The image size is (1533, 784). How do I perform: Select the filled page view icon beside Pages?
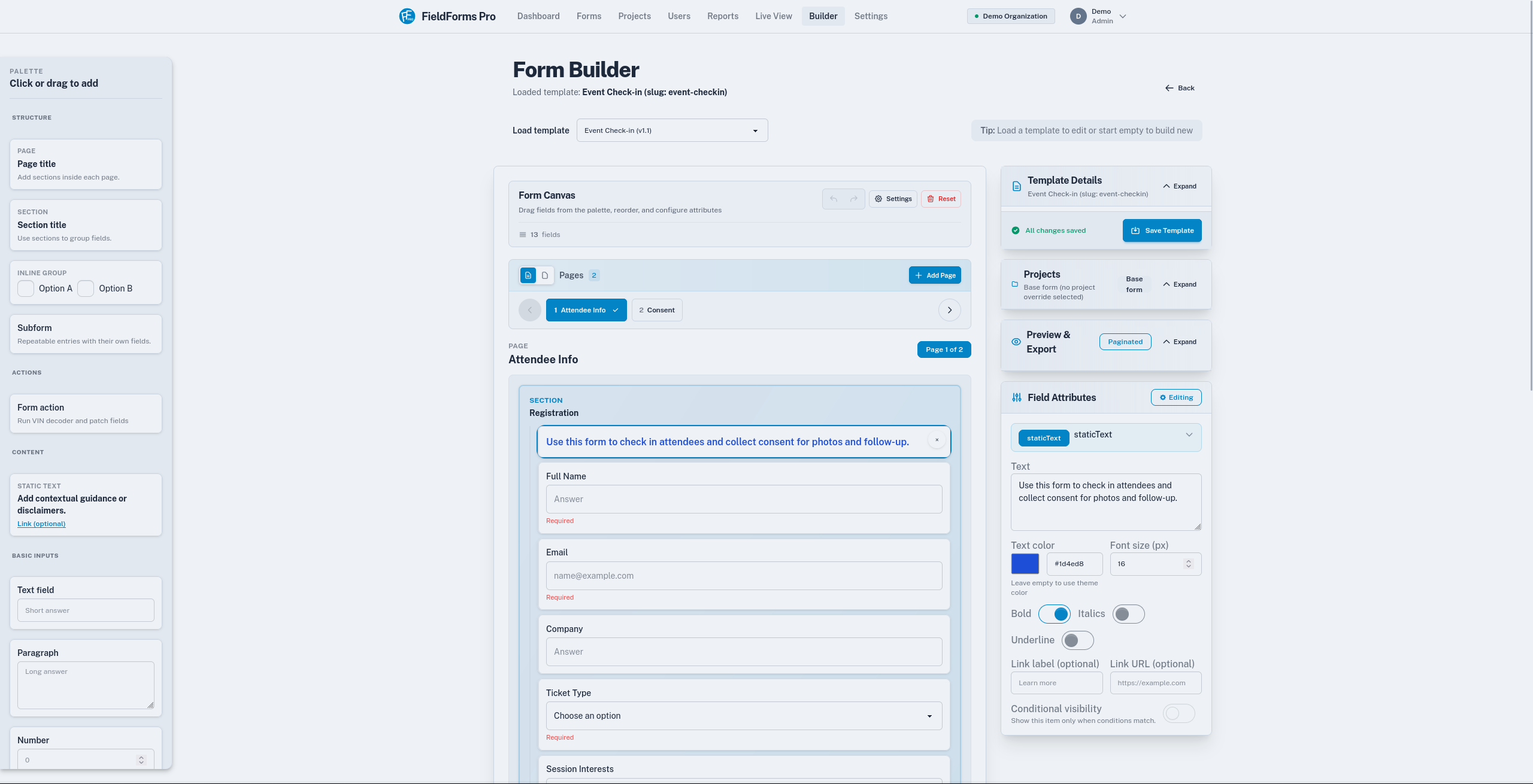pos(528,275)
